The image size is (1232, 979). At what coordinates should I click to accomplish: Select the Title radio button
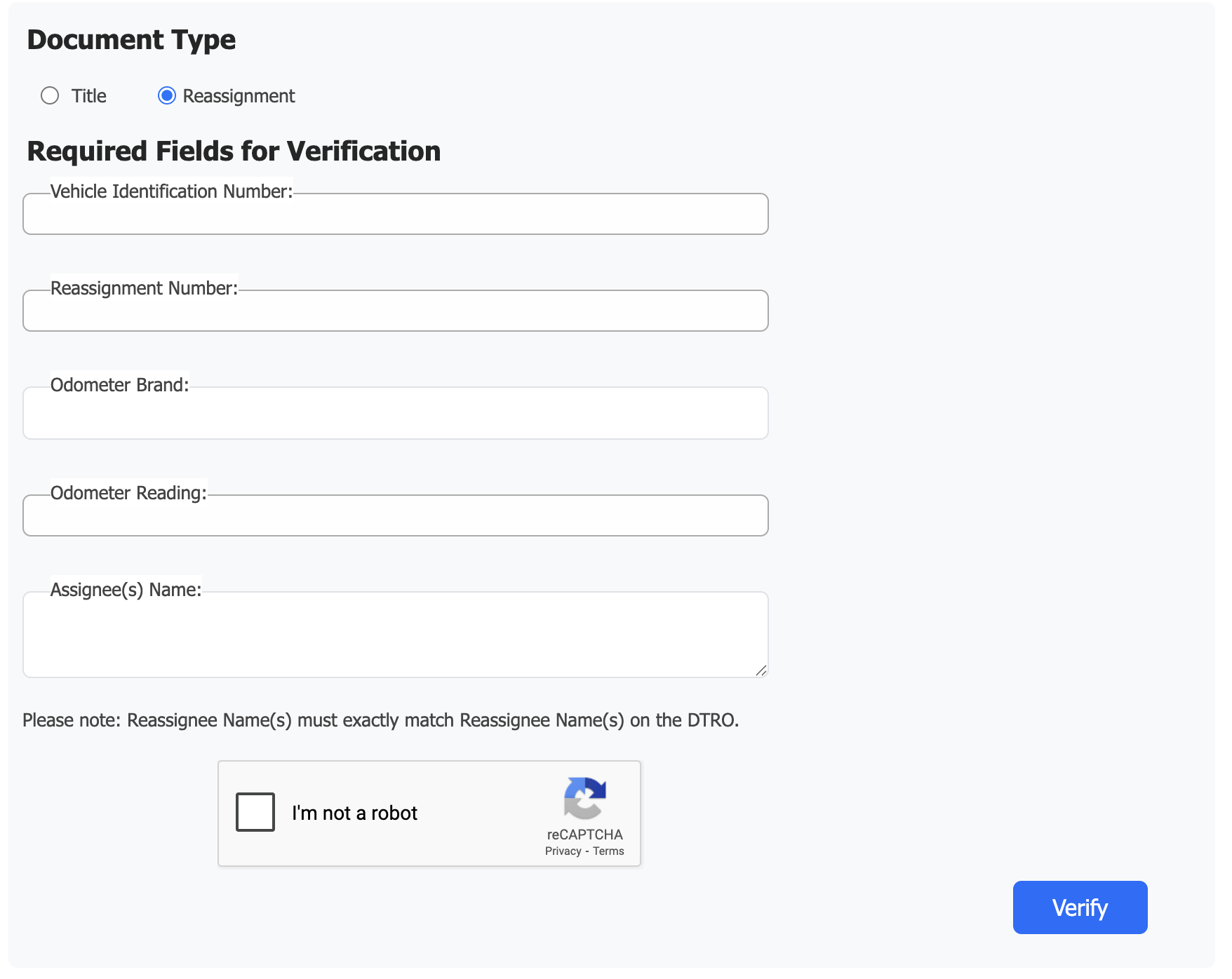pos(50,95)
